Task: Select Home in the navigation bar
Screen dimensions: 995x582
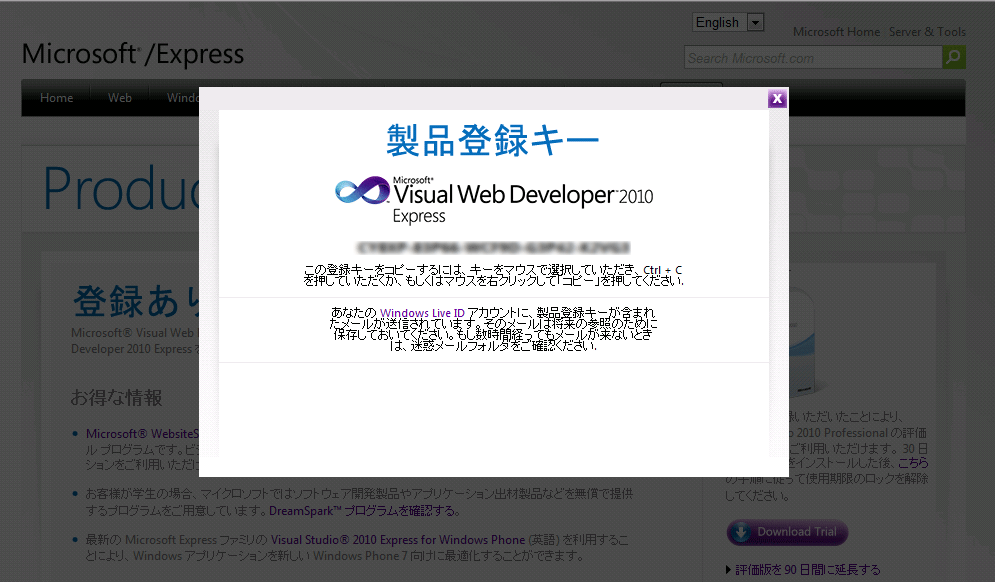Action: [x=56, y=98]
